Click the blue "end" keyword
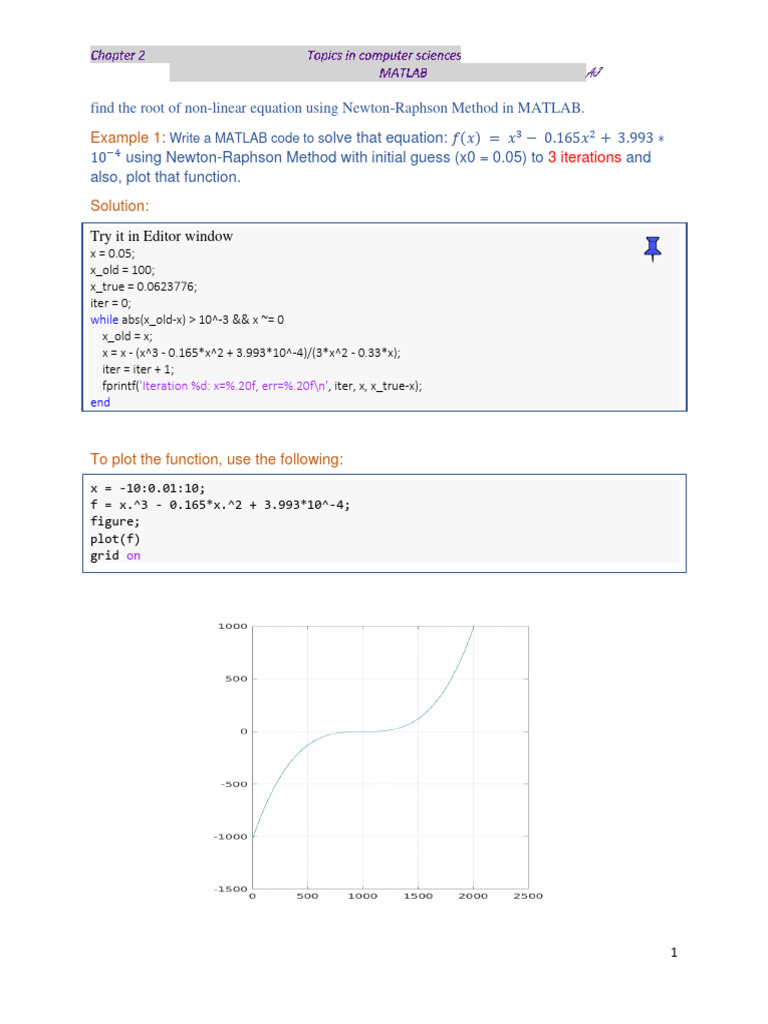768x1024 pixels. pos(101,402)
